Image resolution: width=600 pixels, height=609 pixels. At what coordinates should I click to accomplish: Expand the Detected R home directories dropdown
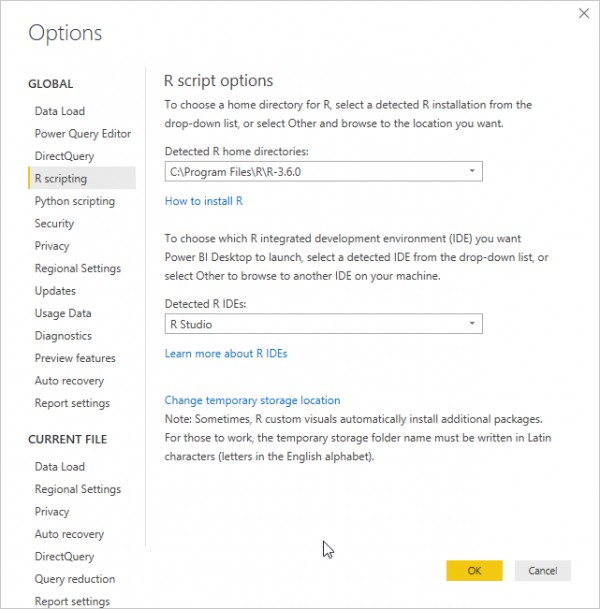click(323, 172)
